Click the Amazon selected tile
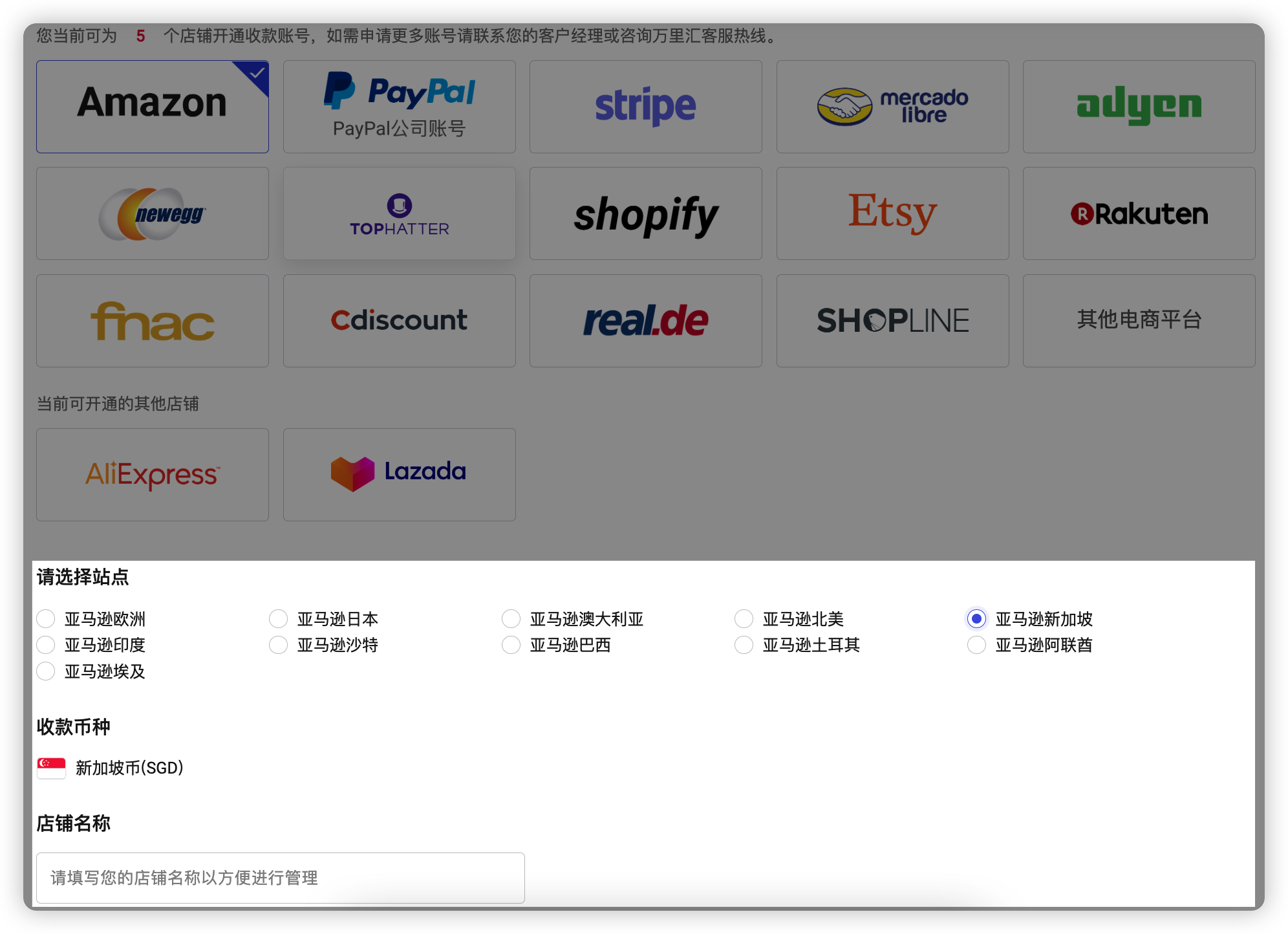The image size is (1288, 934). pos(153,107)
